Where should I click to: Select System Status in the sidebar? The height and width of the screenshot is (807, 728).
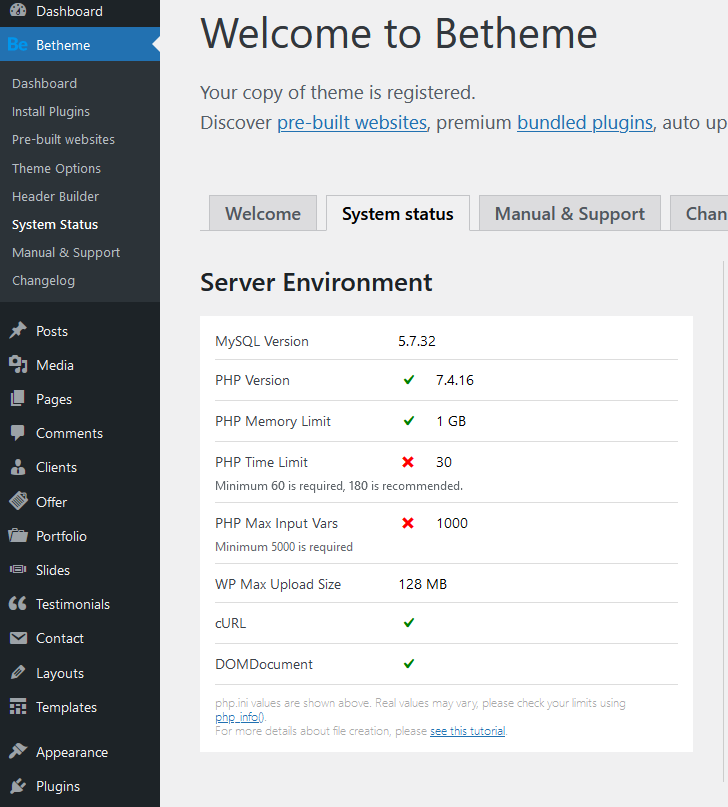[x=55, y=224]
